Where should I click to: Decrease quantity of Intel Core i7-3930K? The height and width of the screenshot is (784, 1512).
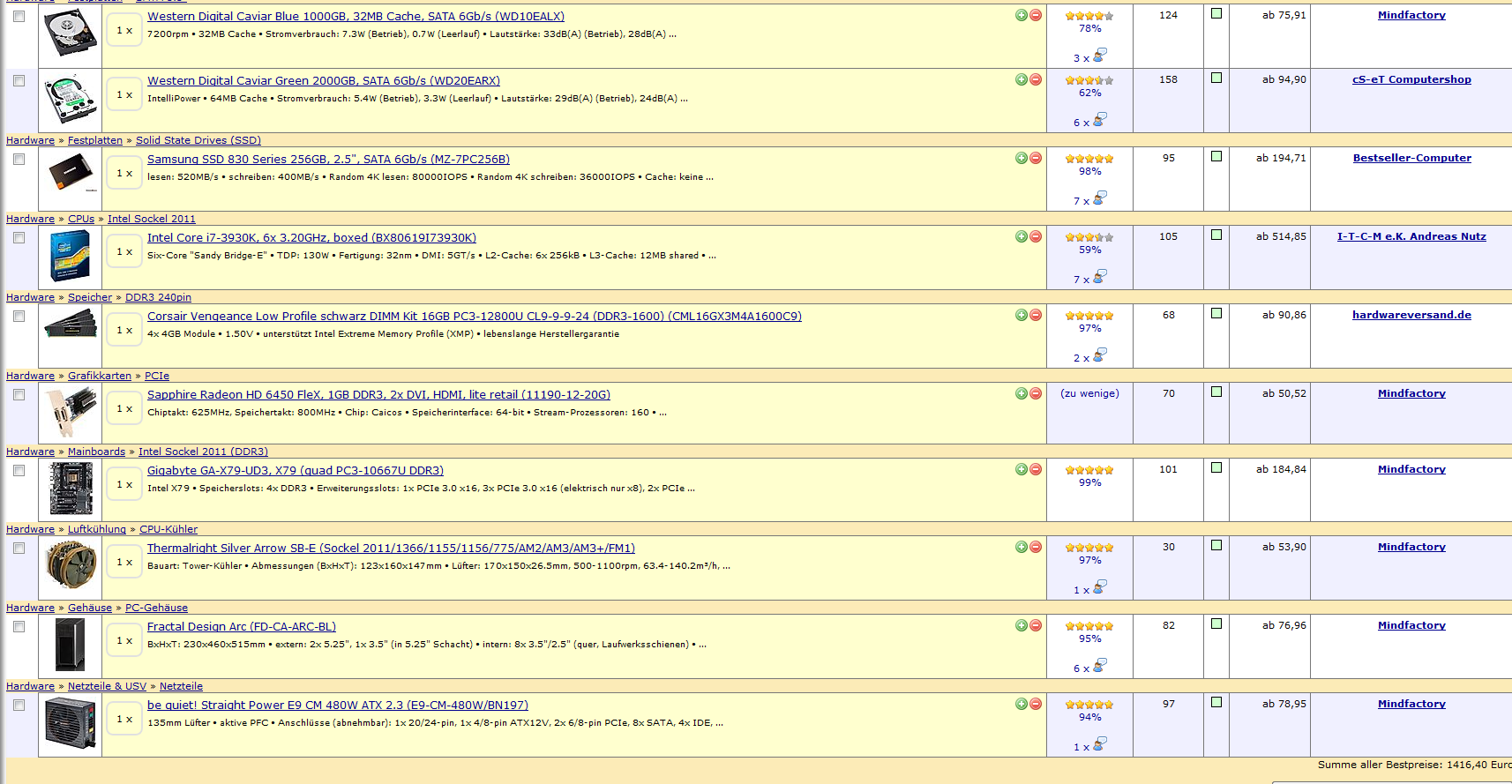pos(1036,236)
